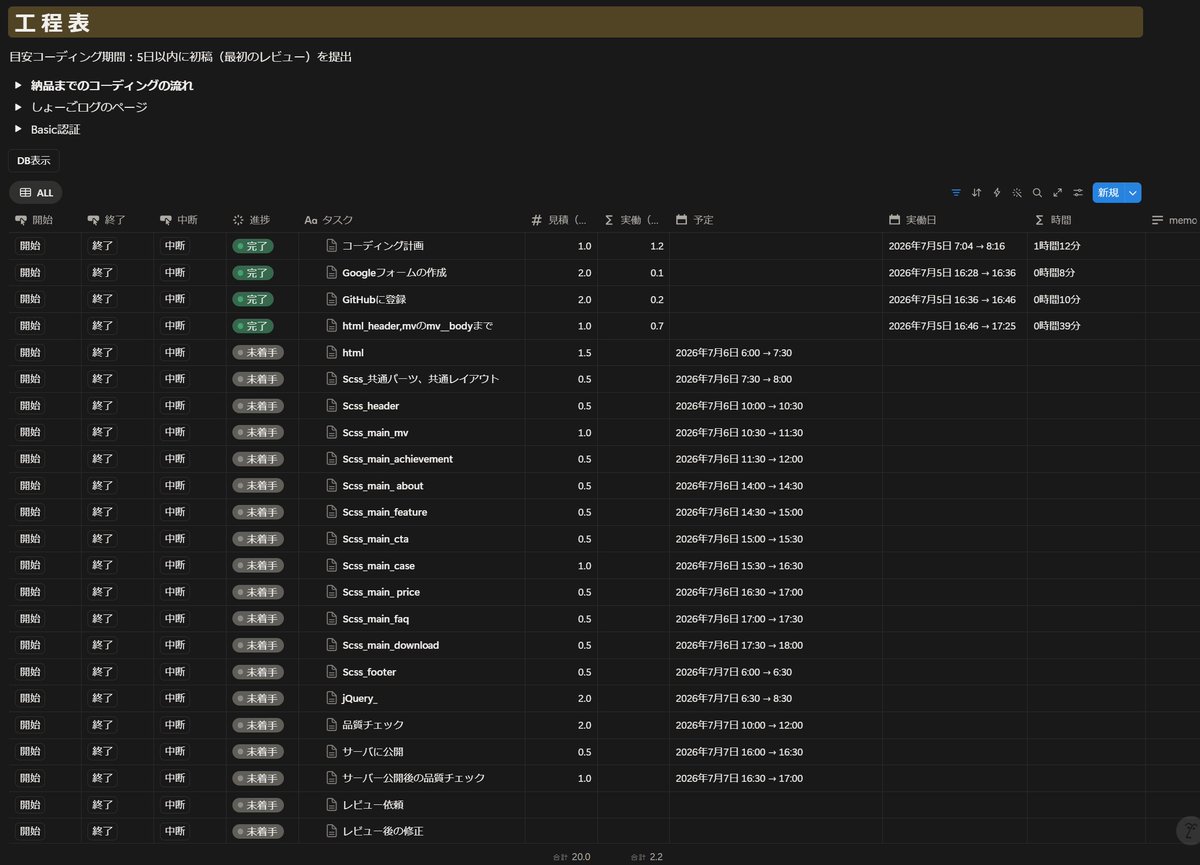Click 終了 button in the Scss_main_faq row
The height and width of the screenshot is (865, 1200).
point(102,618)
